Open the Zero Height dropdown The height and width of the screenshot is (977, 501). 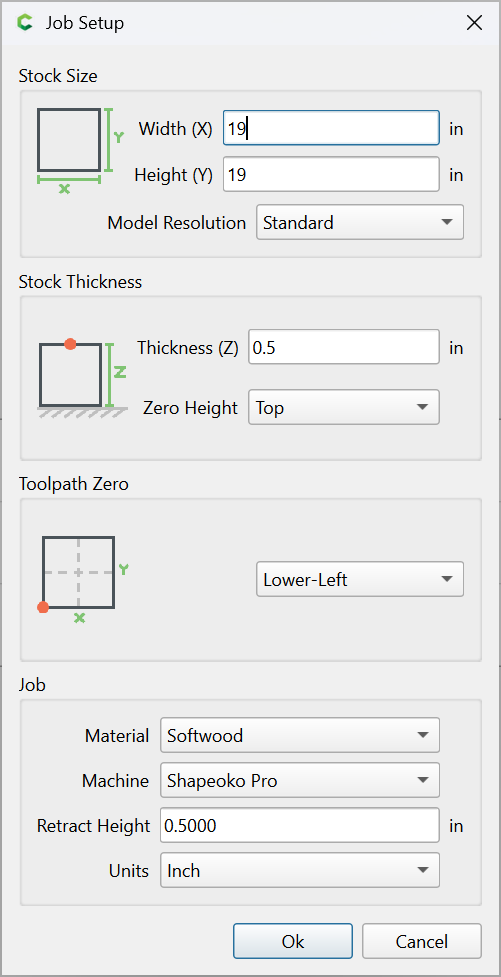coord(344,407)
